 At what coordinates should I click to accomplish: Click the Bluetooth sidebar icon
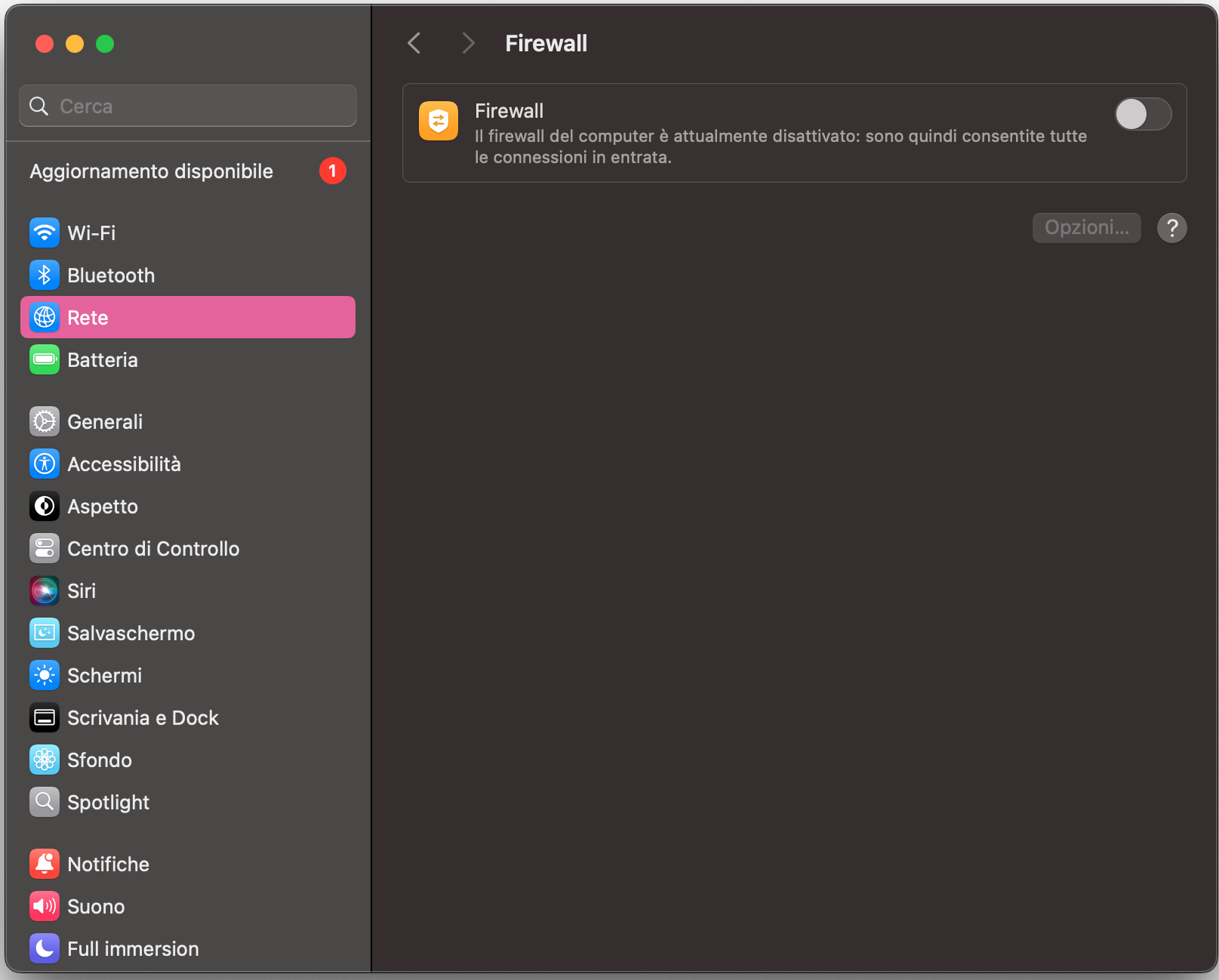(x=45, y=275)
